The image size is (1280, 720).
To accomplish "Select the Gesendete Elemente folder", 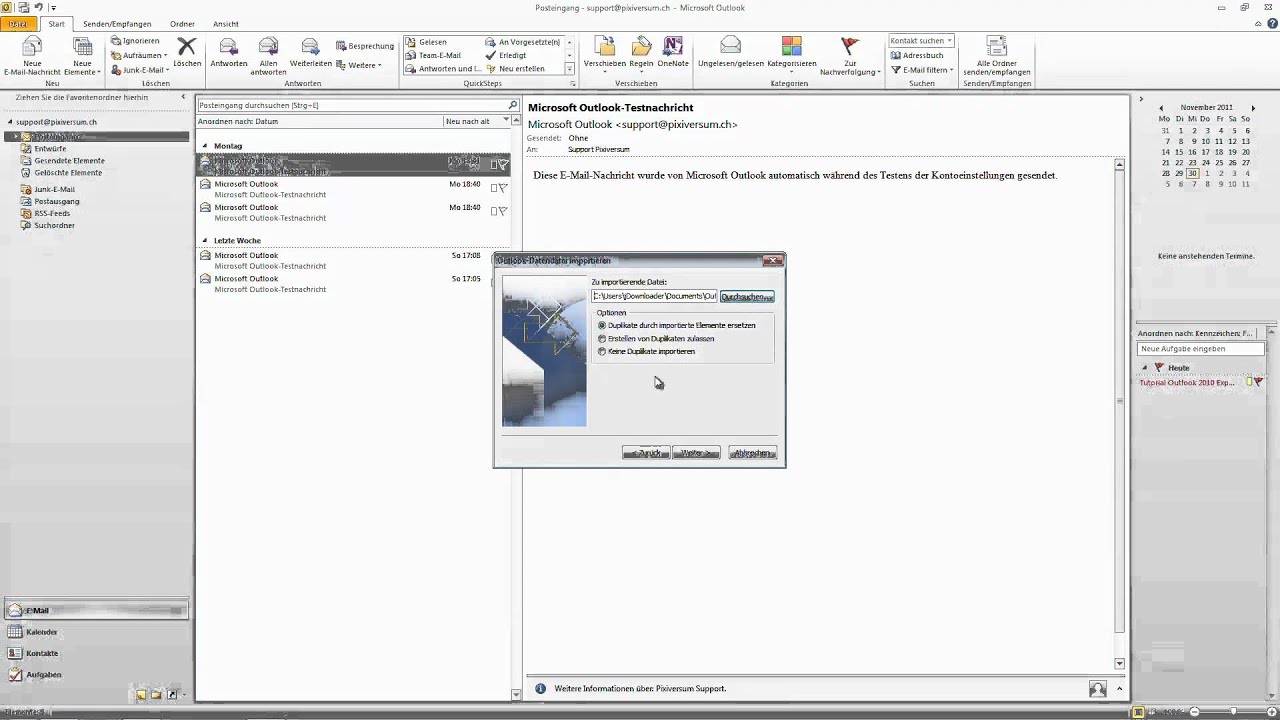I will point(69,160).
